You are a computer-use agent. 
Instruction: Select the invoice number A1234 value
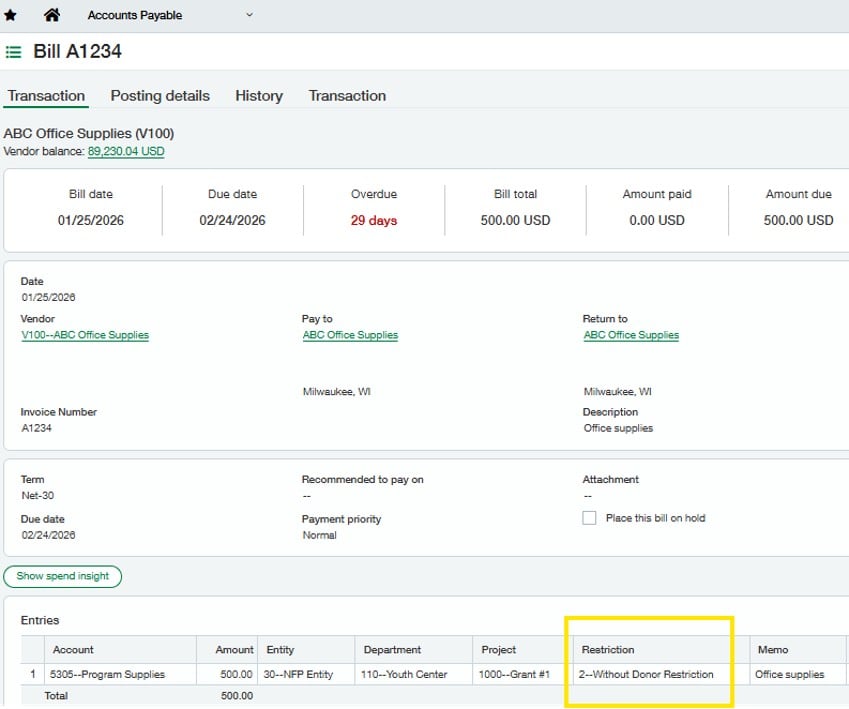pos(36,428)
